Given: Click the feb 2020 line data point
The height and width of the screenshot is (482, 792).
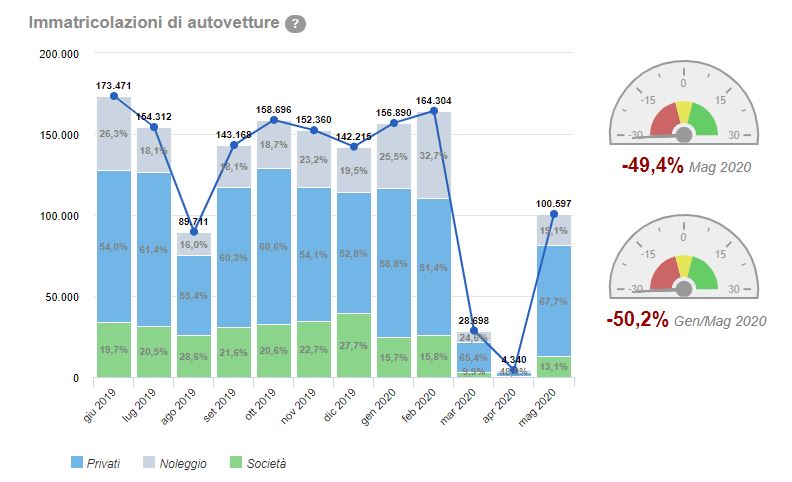Looking at the screenshot, I should (x=434, y=111).
